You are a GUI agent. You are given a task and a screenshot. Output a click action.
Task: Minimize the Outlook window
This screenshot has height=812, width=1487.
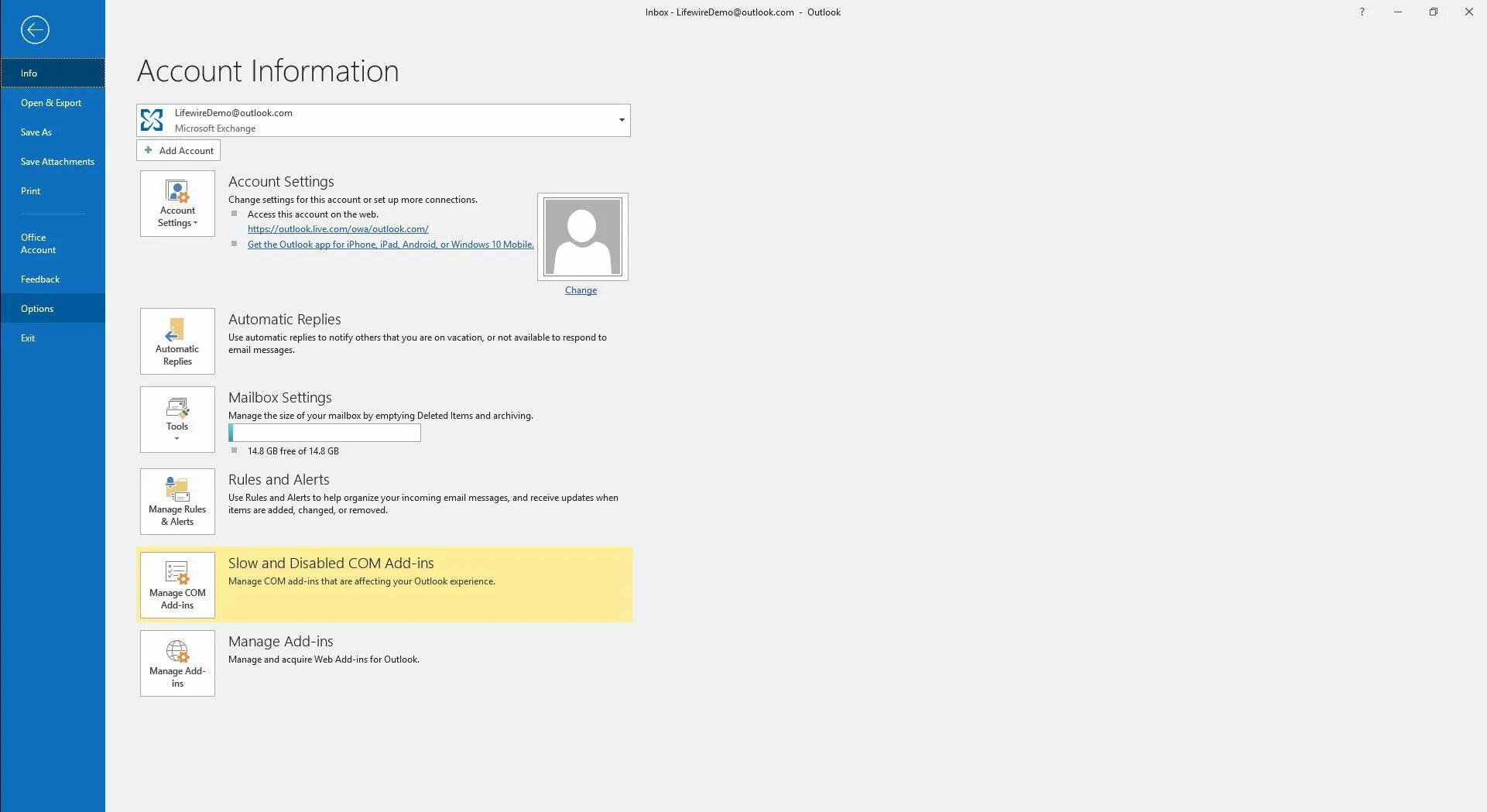[1398, 12]
